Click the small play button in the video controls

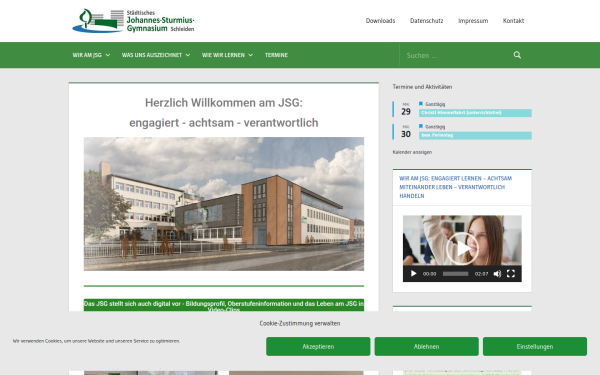(x=413, y=274)
